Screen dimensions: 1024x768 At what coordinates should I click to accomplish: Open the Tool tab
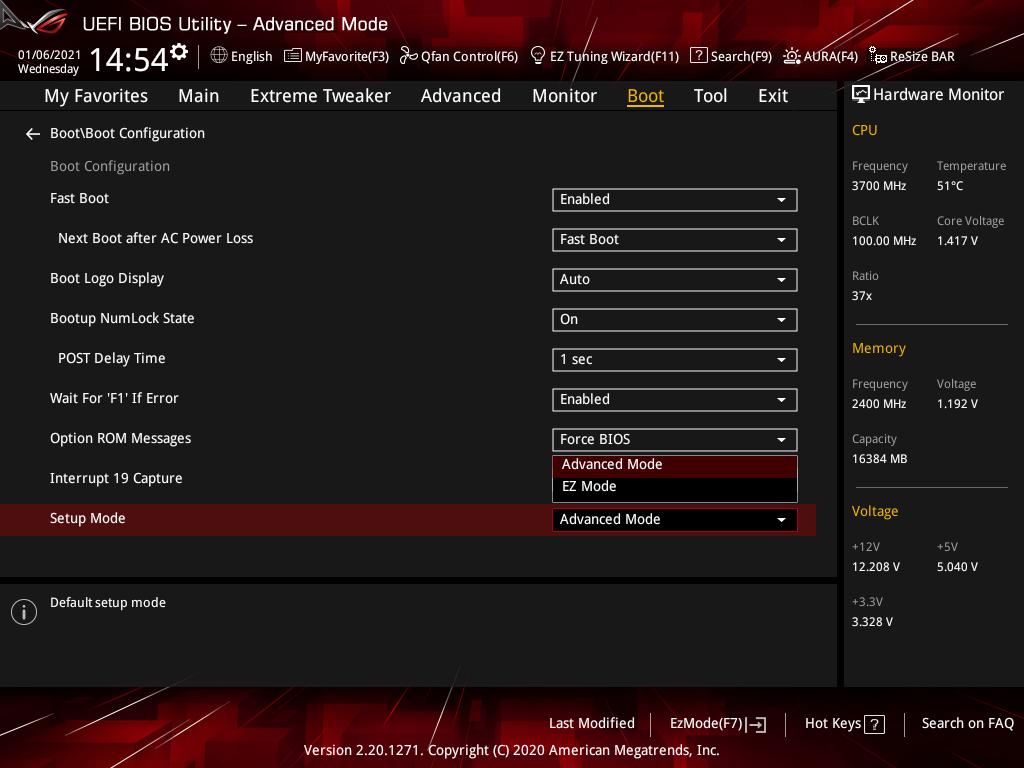[710, 96]
